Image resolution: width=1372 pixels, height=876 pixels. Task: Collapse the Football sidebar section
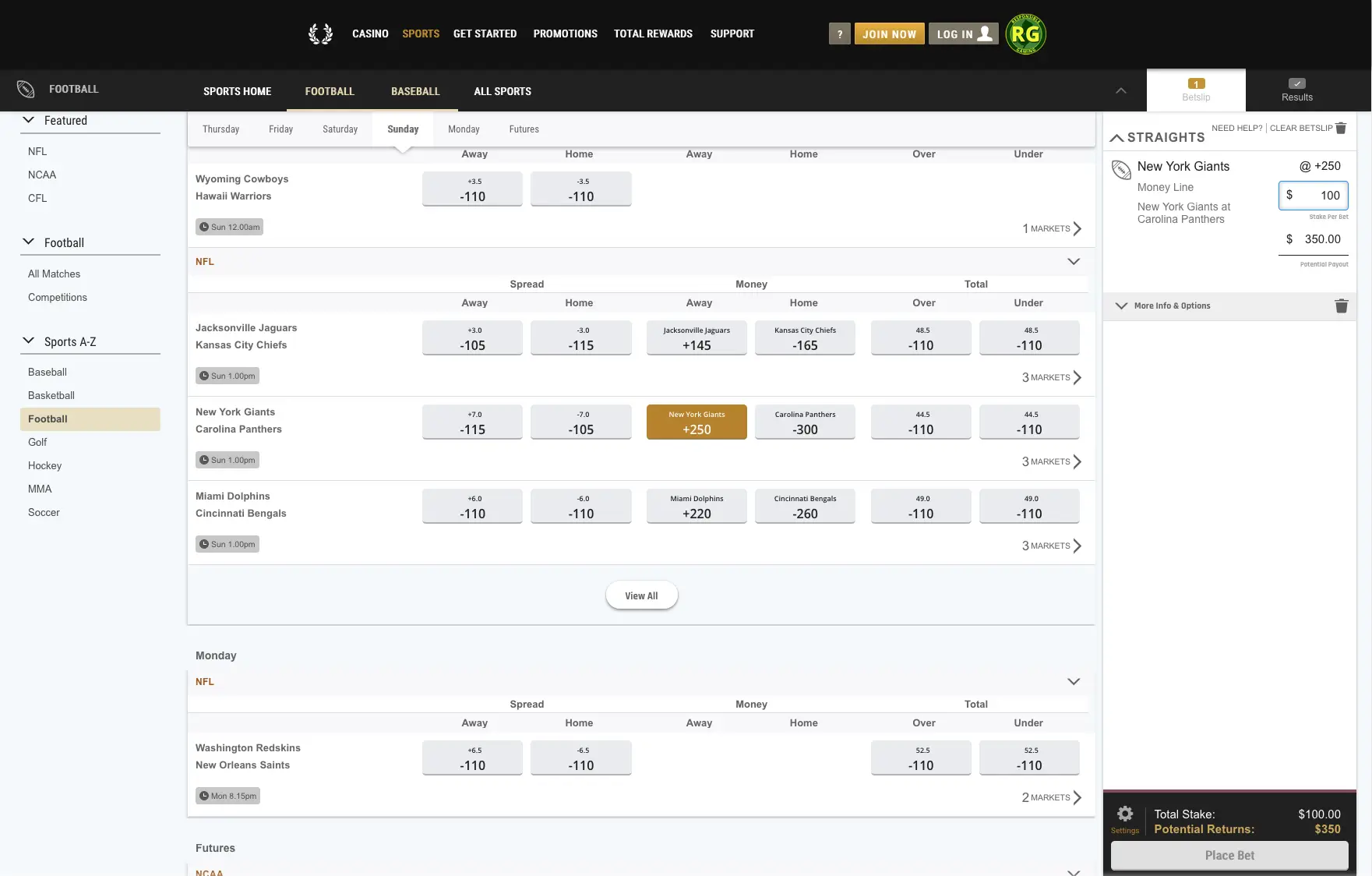[x=29, y=242]
